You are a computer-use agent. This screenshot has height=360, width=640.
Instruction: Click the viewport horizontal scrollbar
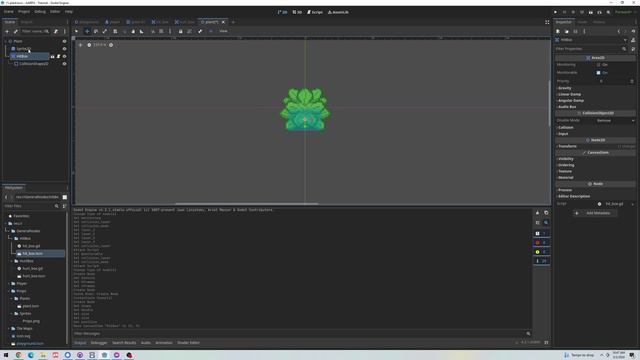coord(247,204)
